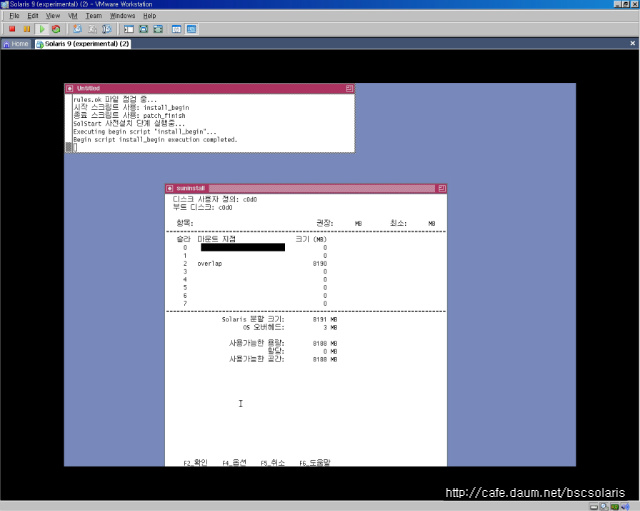
Task: Click the suninstall window maximize icon
Action: 442,188
